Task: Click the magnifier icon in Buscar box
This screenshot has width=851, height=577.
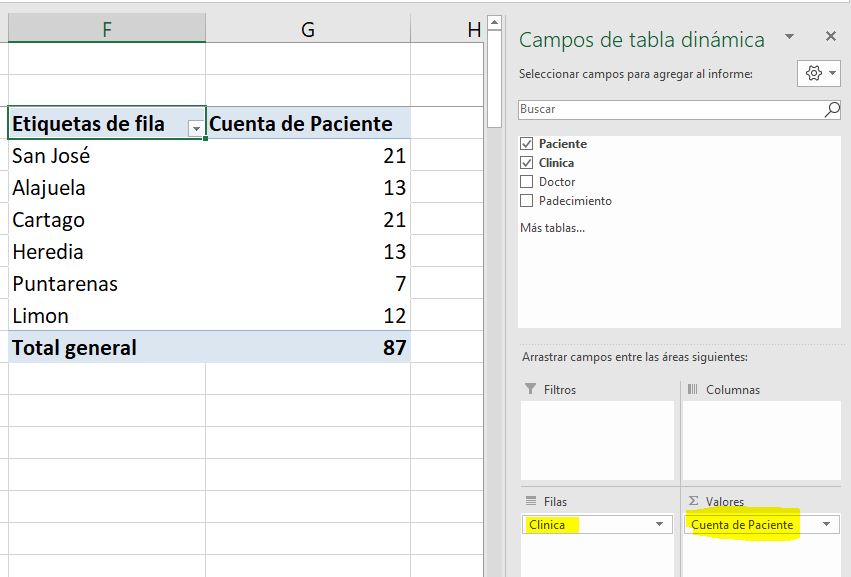Action: (829, 108)
